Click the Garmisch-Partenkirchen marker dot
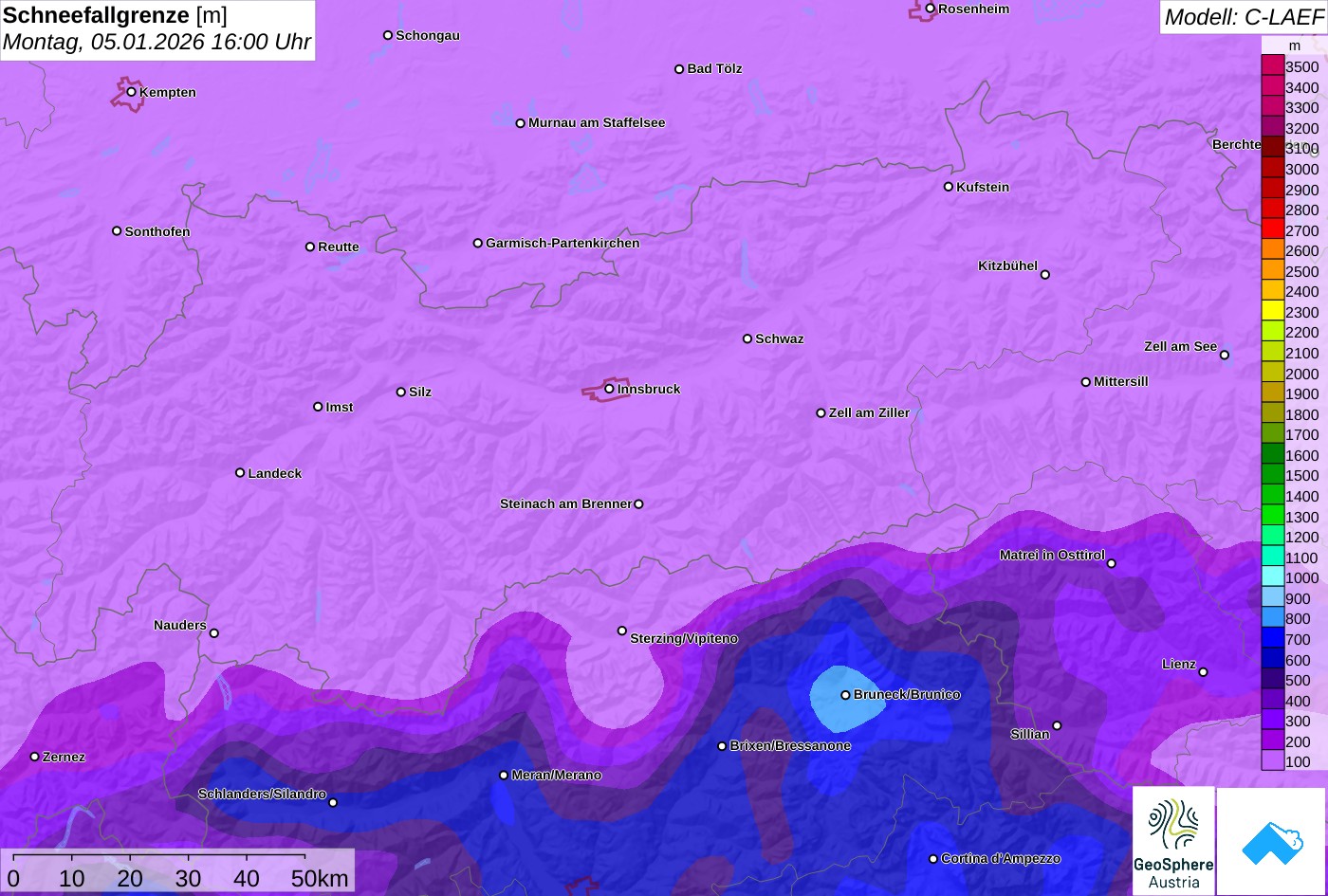 pos(478,243)
